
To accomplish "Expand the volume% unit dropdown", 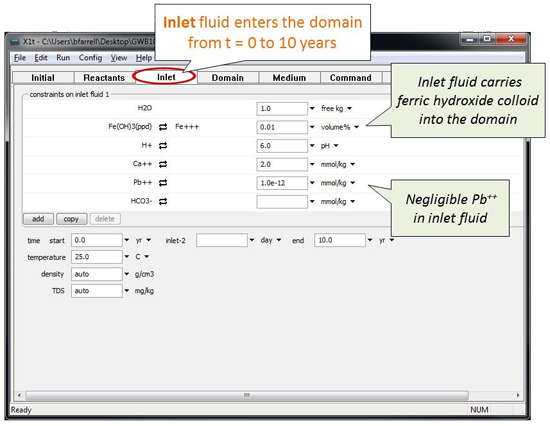I will pyautogui.click(x=356, y=127).
